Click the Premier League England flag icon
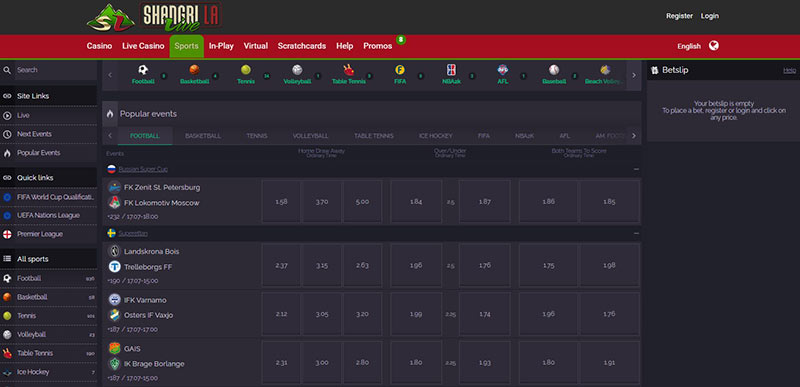 click(x=7, y=234)
